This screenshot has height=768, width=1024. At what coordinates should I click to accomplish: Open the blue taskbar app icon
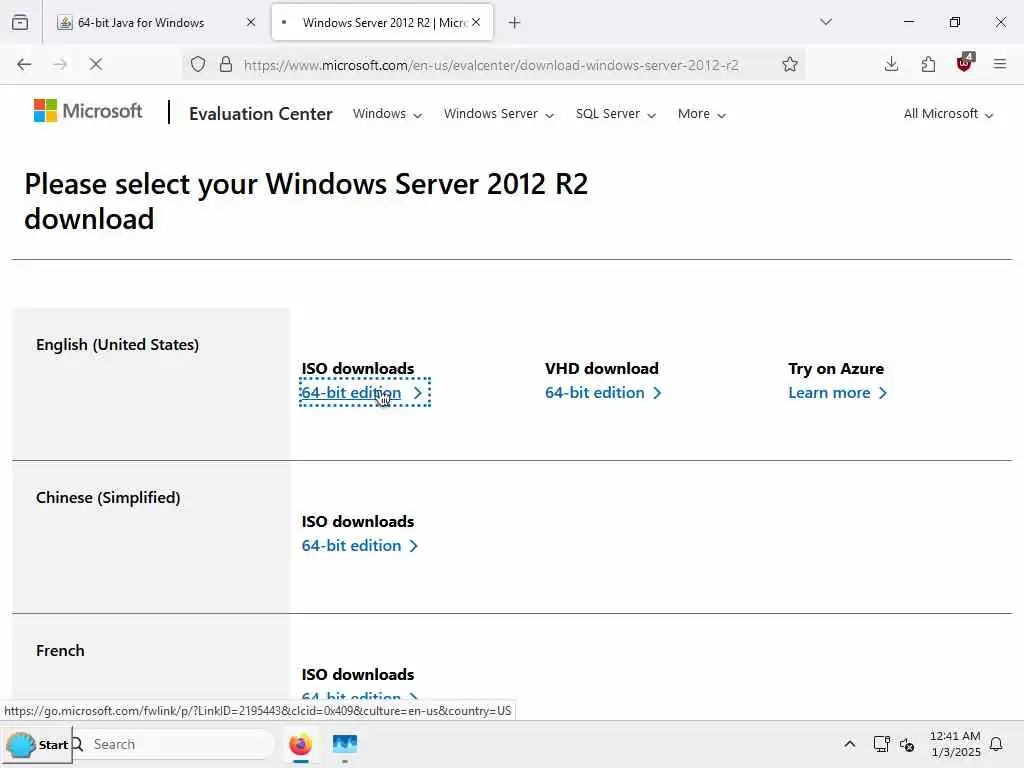pos(345,744)
